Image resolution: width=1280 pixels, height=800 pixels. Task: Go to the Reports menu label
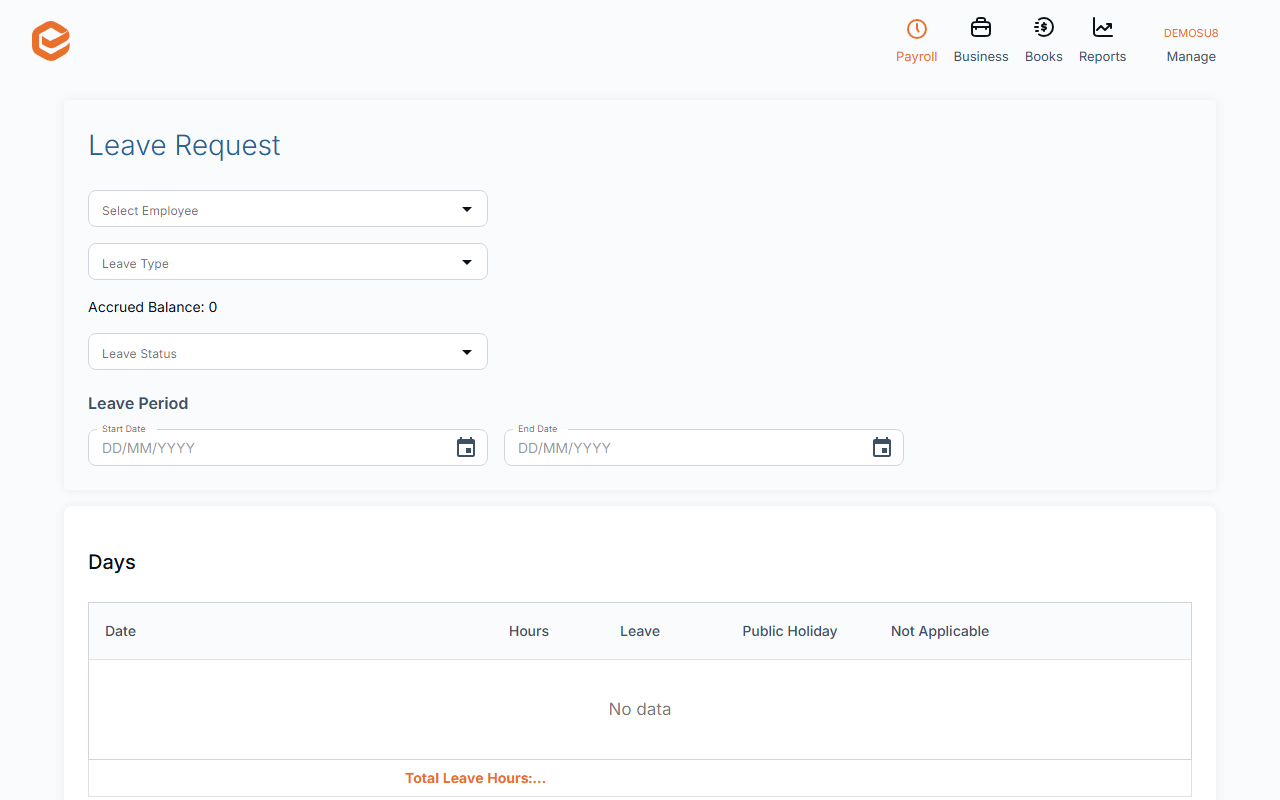(x=1103, y=57)
